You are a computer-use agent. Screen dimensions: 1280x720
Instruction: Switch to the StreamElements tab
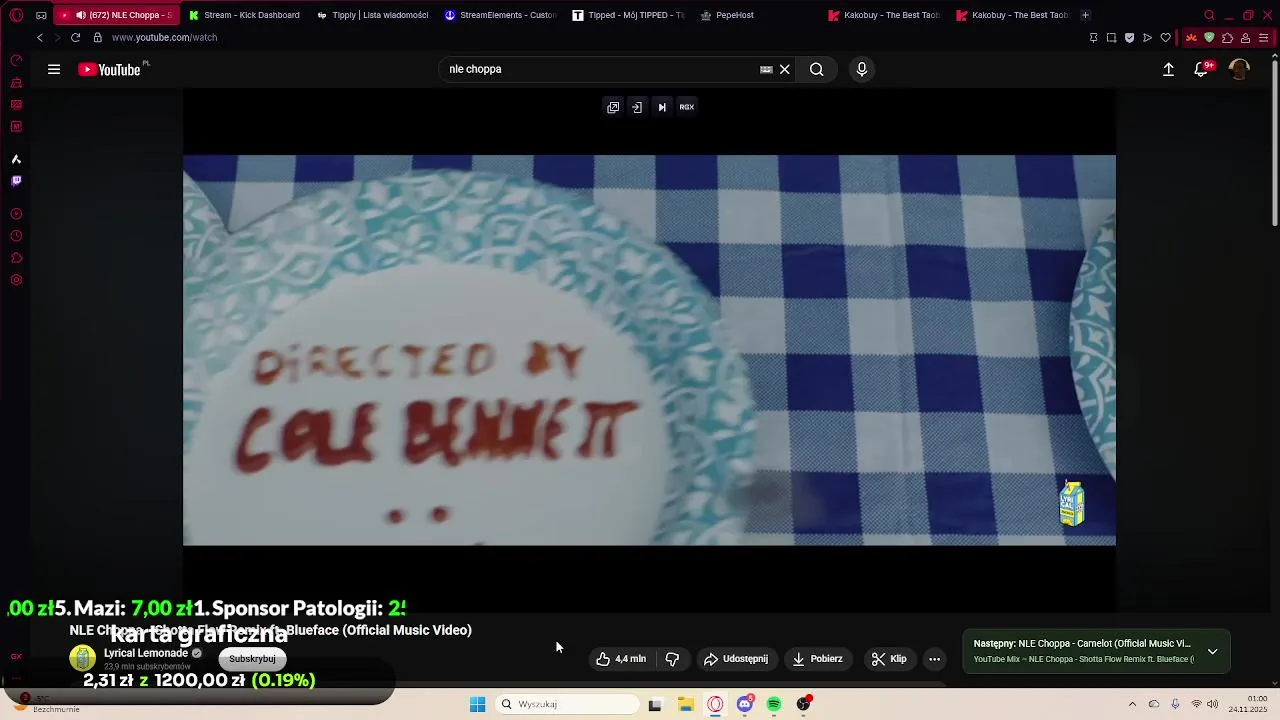point(501,15)
